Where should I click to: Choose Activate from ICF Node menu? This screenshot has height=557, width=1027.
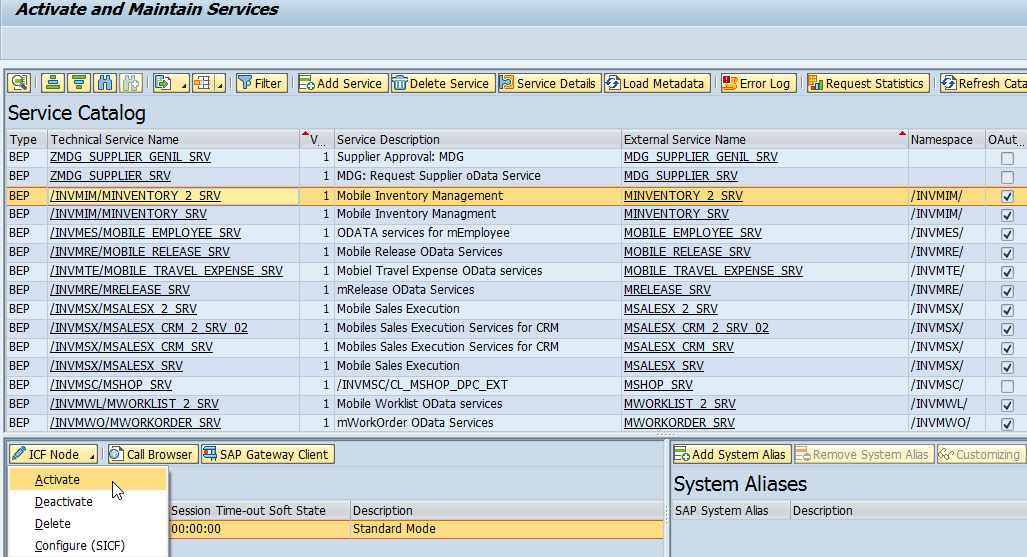pyautogui.click(x=58, y=480)
